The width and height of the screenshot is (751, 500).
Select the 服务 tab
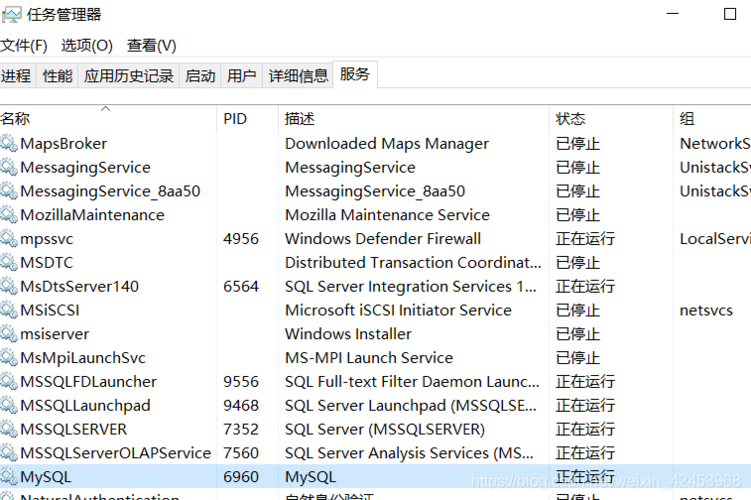(x=355, y=74)
